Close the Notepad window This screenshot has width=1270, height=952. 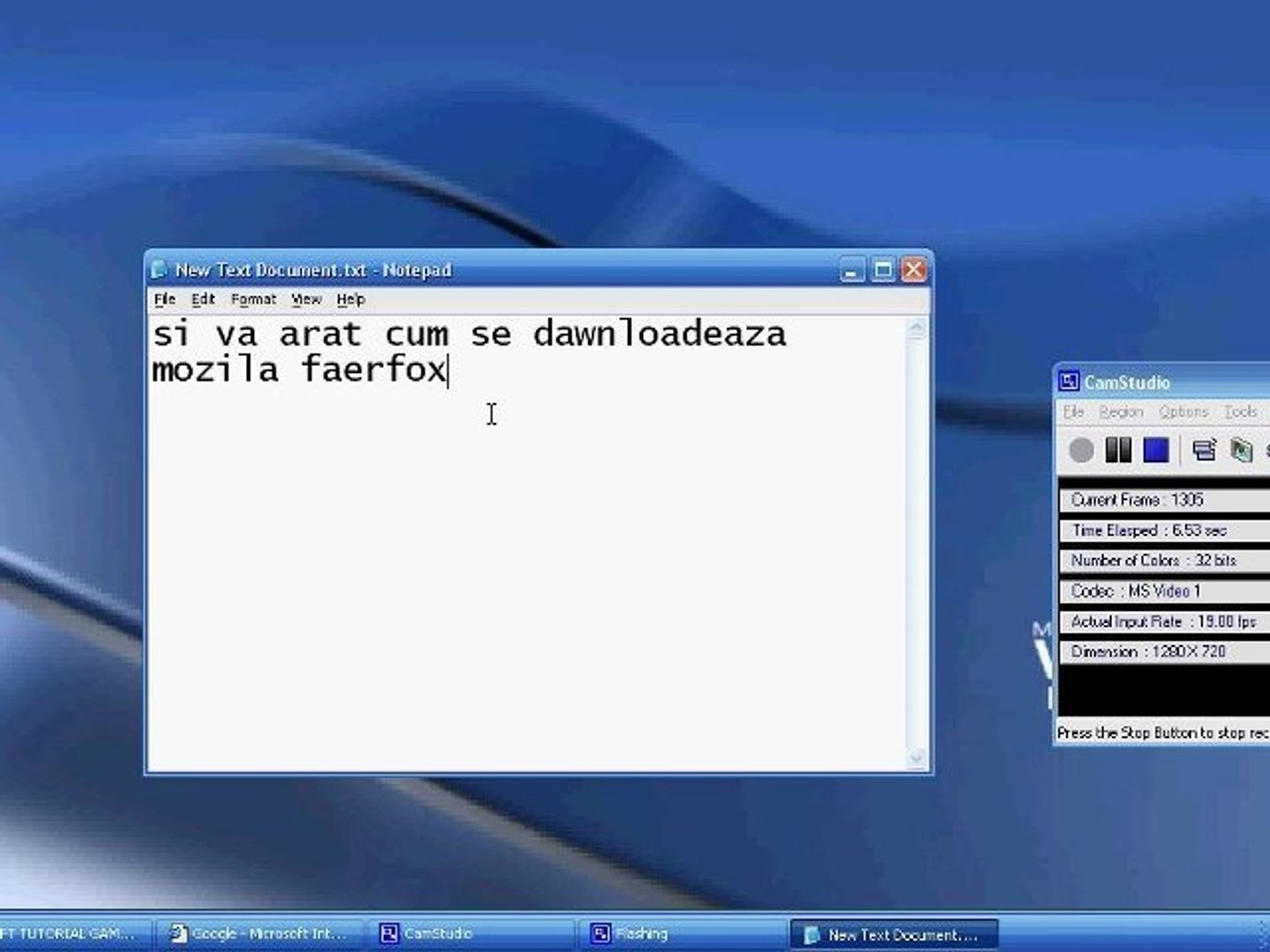click(x=914, y=270)
